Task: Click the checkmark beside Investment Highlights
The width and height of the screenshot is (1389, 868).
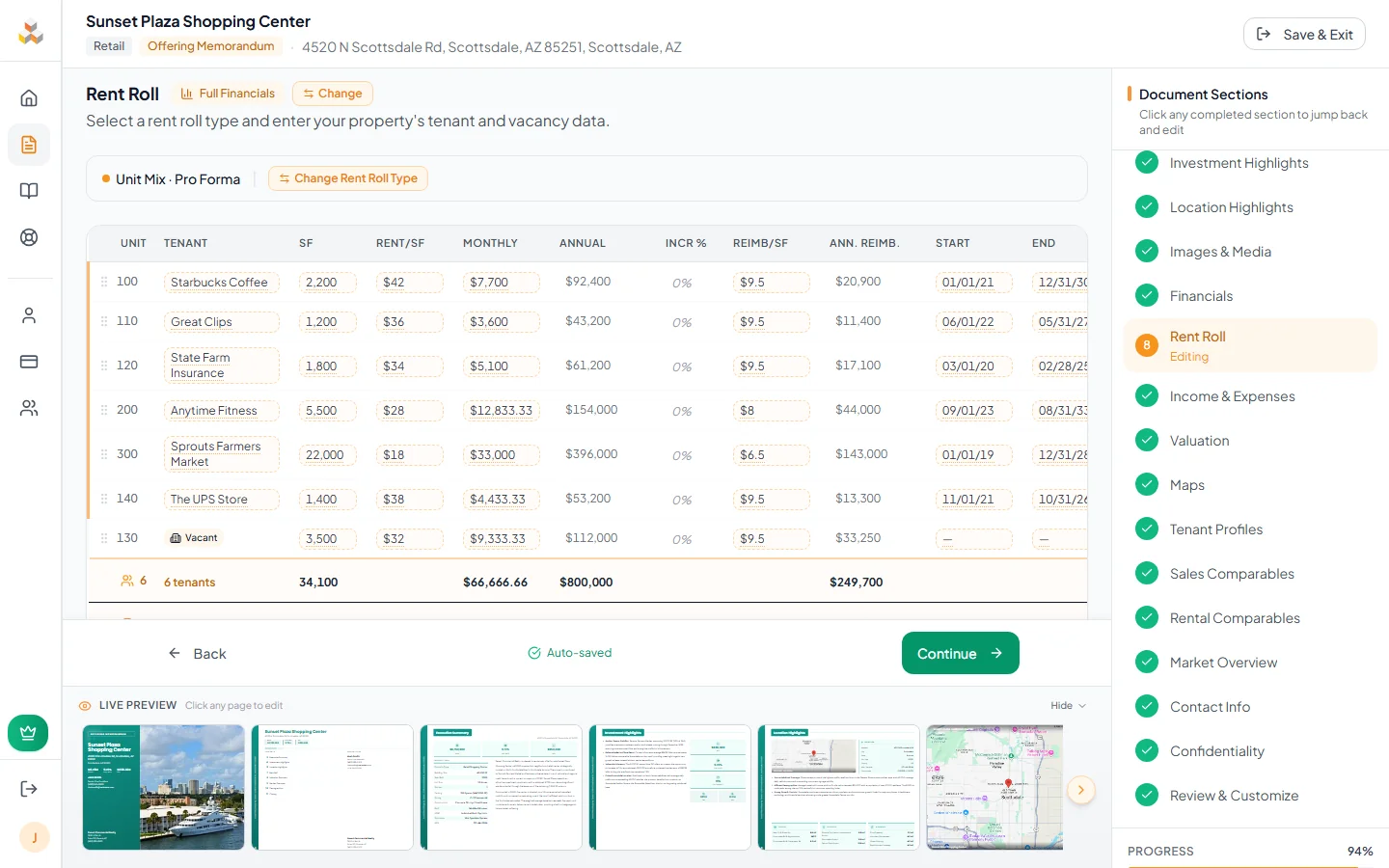Action: click(x=1147, y=162)
